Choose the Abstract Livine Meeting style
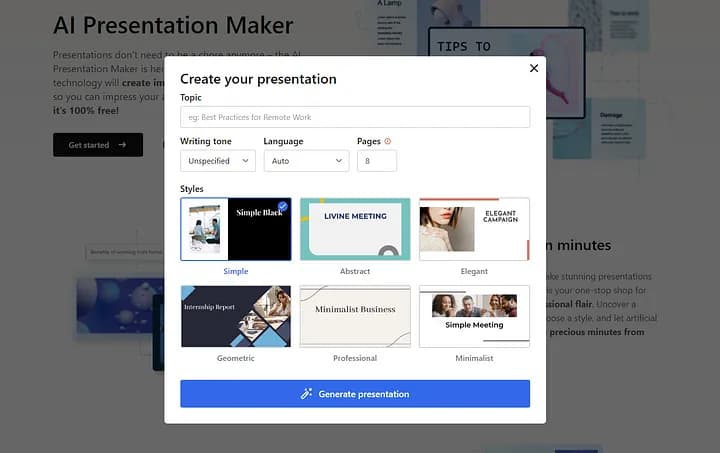Screen dimensions: 720x453 [355, 229]
